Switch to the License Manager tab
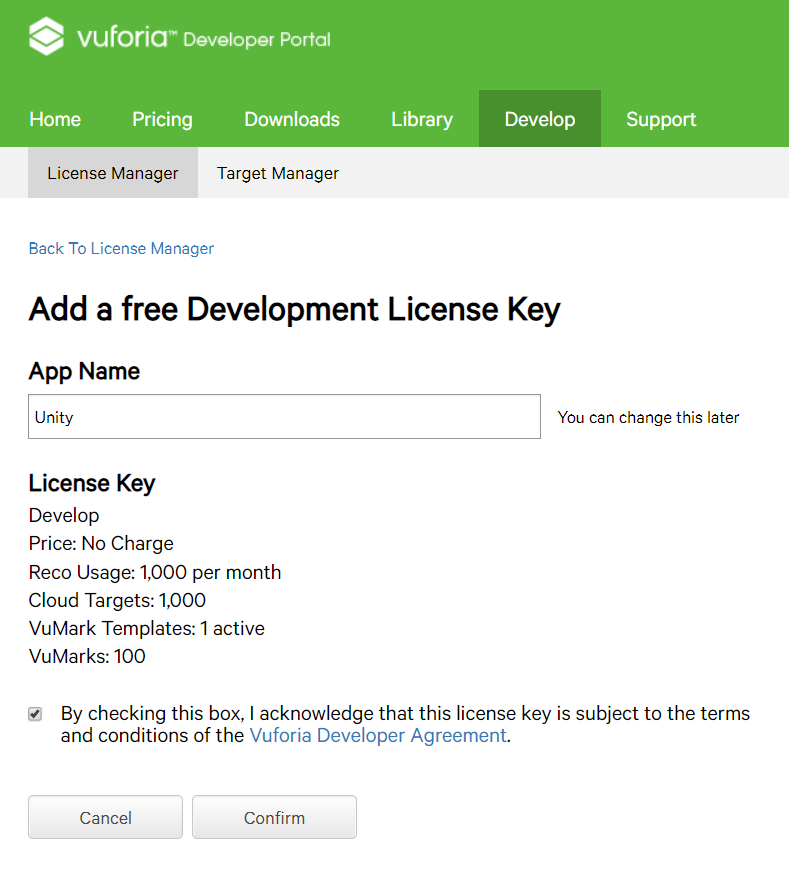Viewport: 789px width, 883px height. pyautogui.click(x=113, y=173)
